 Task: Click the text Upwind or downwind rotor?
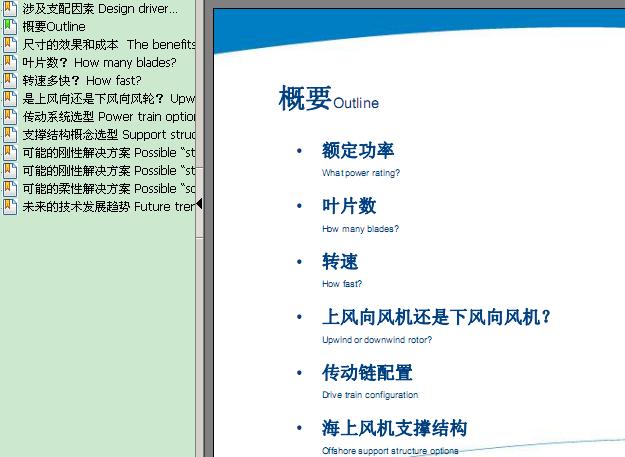tap(377, 340)
